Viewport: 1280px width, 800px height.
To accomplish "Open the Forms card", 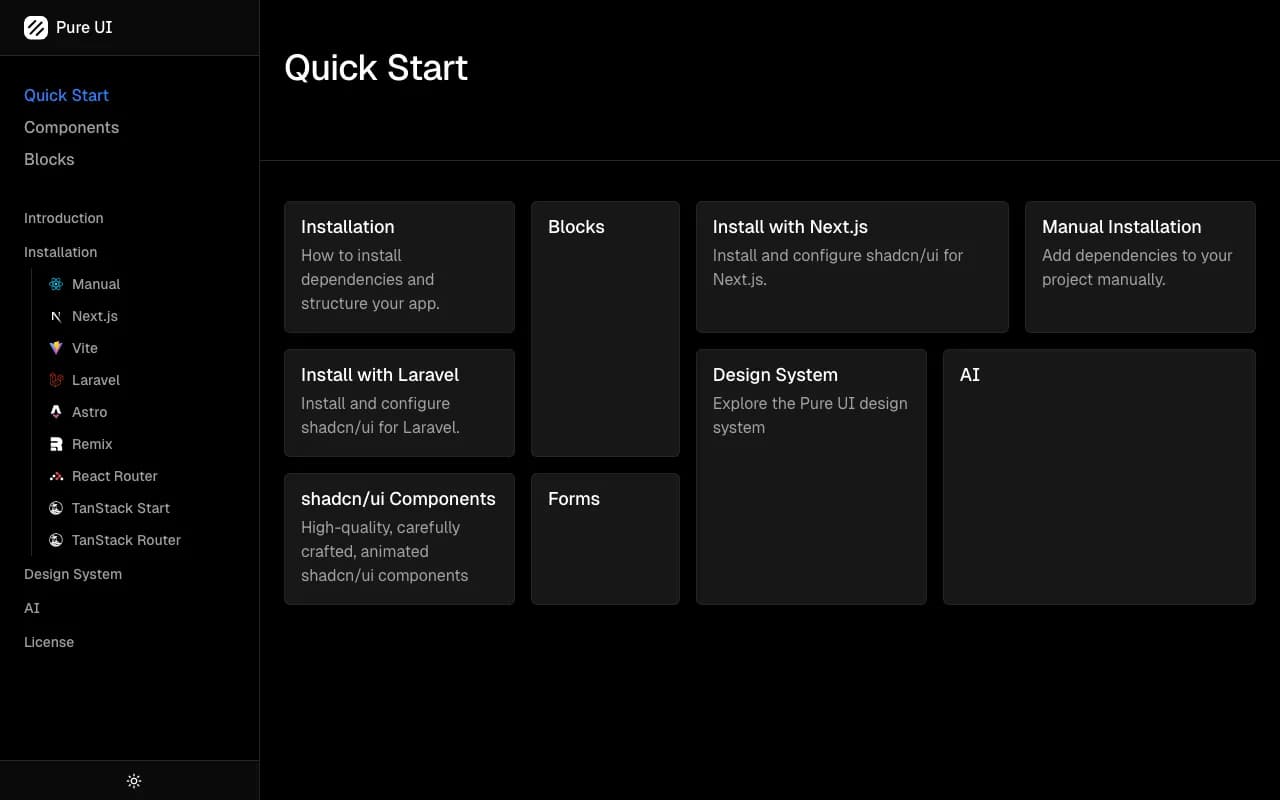I will 605,538.
